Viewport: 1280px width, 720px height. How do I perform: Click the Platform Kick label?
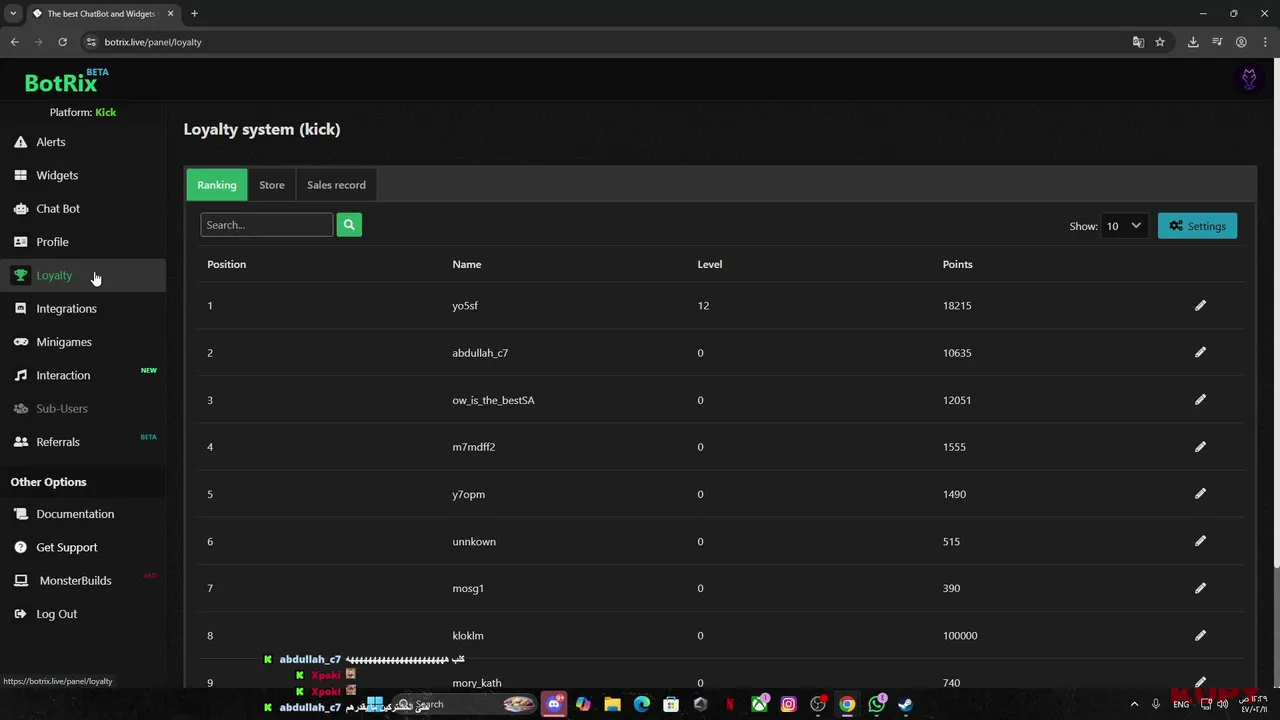[x=83, y=112]
